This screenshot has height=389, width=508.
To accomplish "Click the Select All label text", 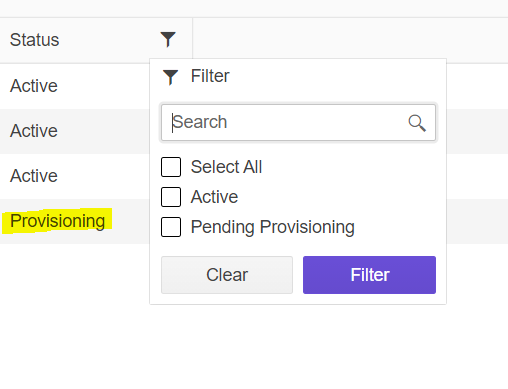I will (226, 167).
